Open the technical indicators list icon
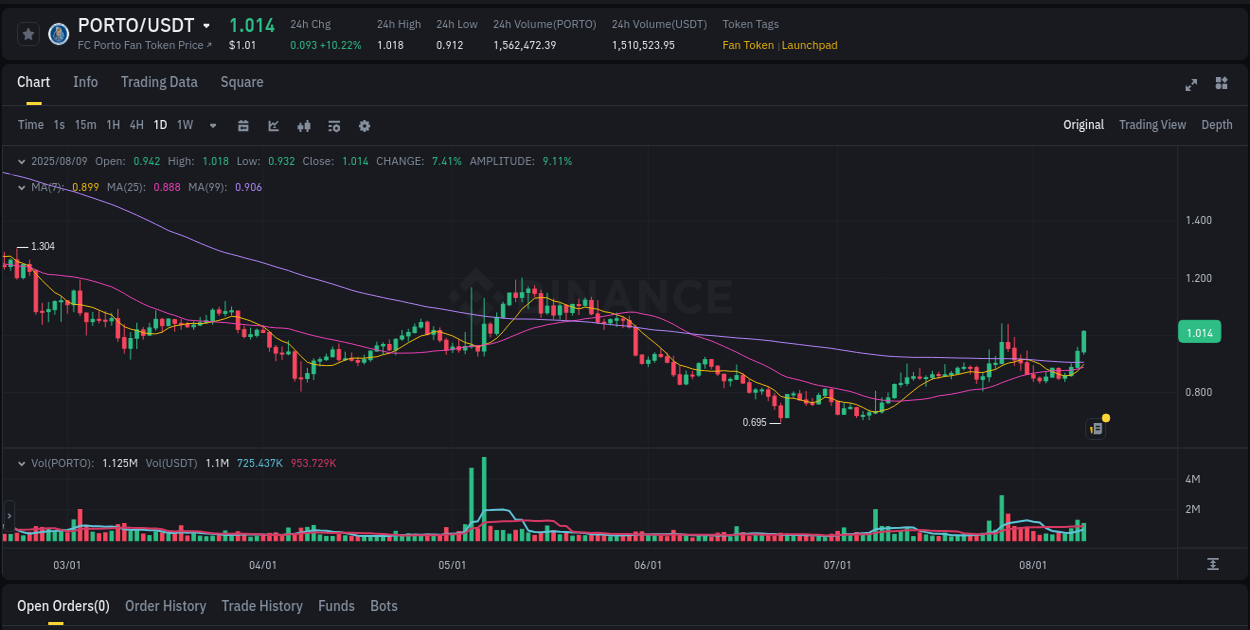This screenshot has width=1250, height=630. tap(334, 125)
